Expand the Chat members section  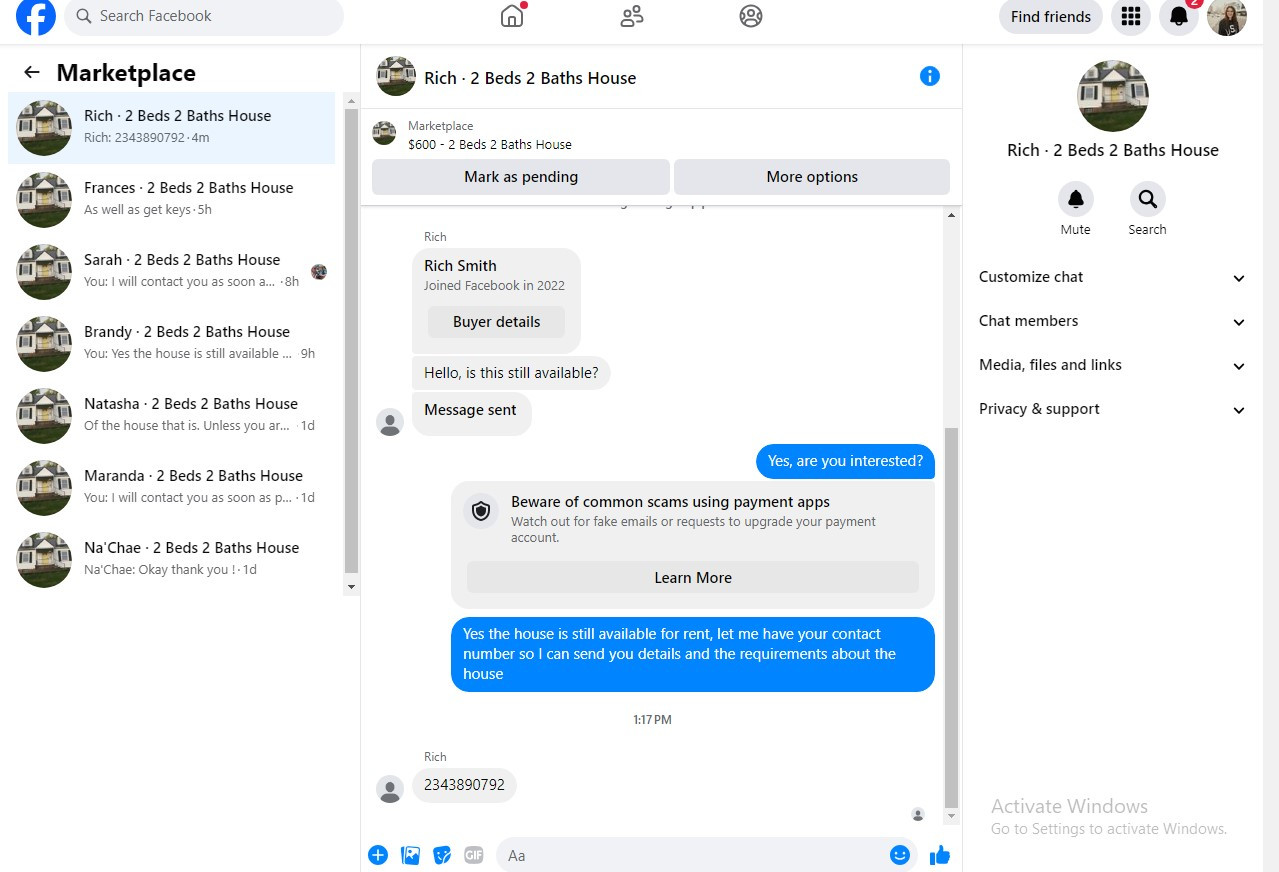[1112, 321]
